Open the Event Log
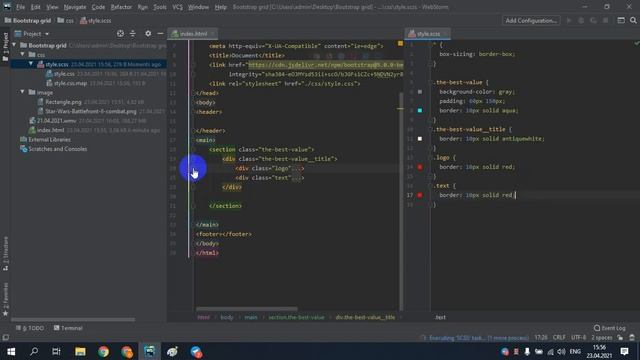Image resolution: width=640 pixels, height=360 pixels. (609, 328)
